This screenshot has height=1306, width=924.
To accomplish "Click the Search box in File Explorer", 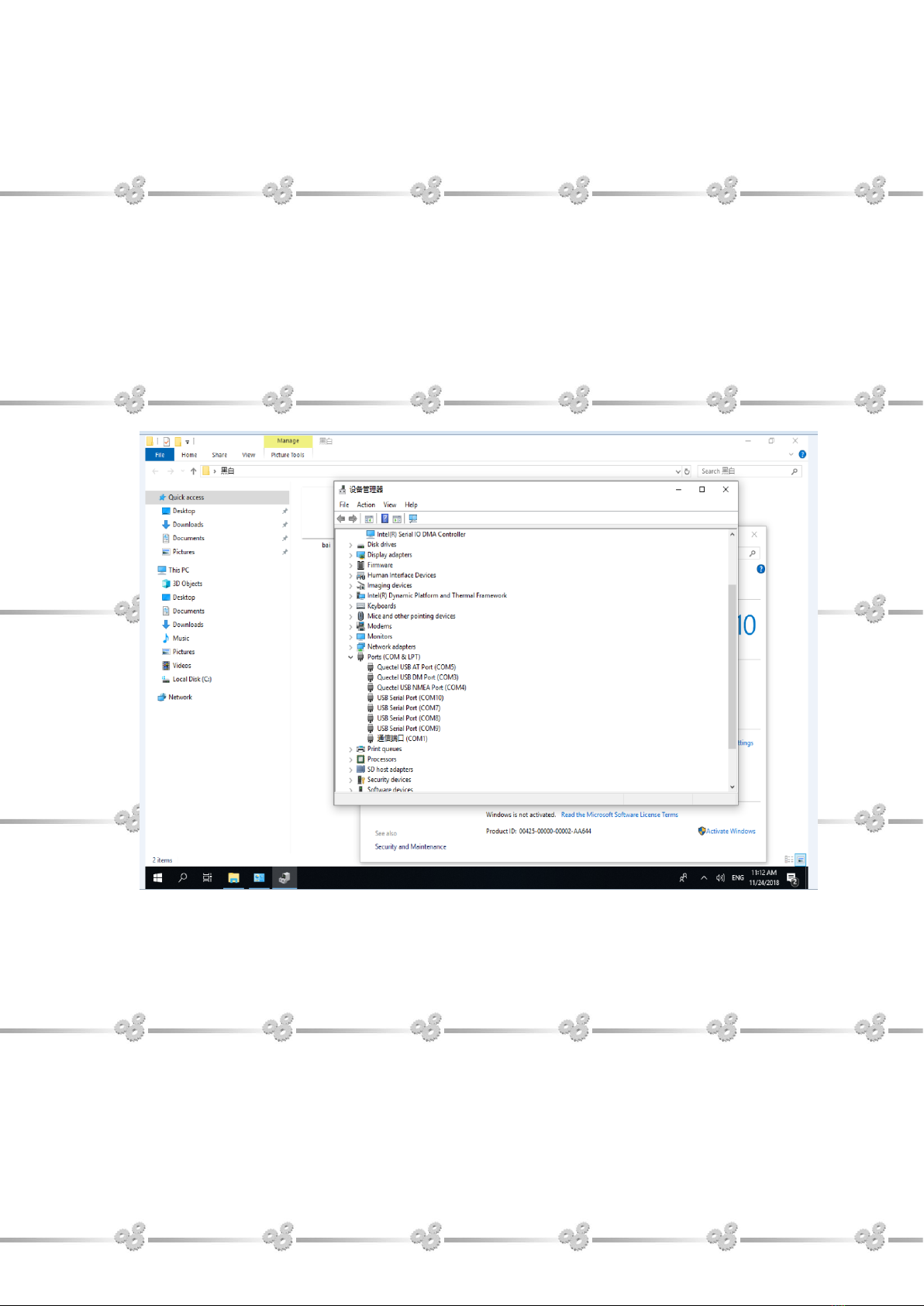I will (x=750, y=471).
